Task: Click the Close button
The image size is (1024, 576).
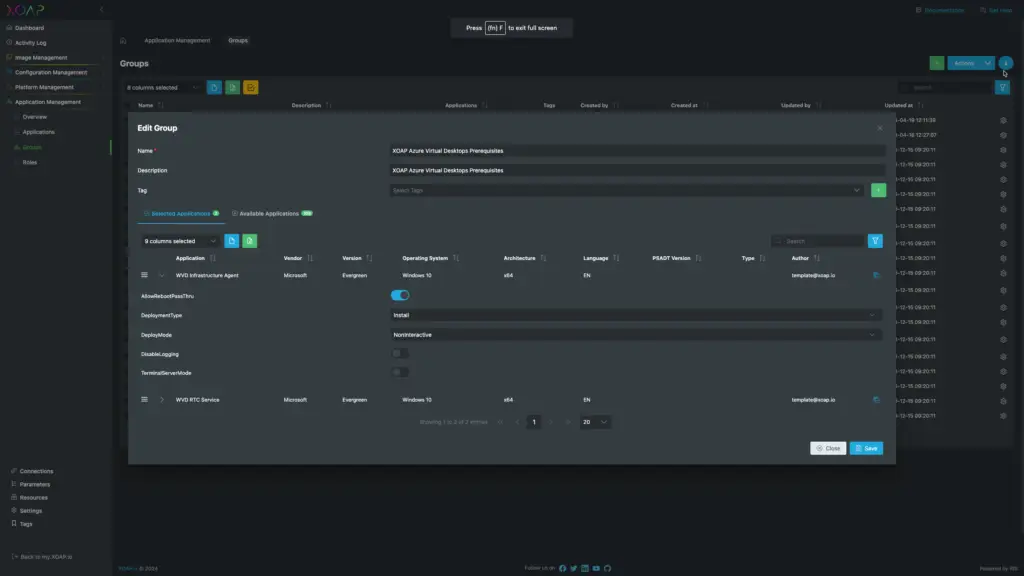Action: 828,448
